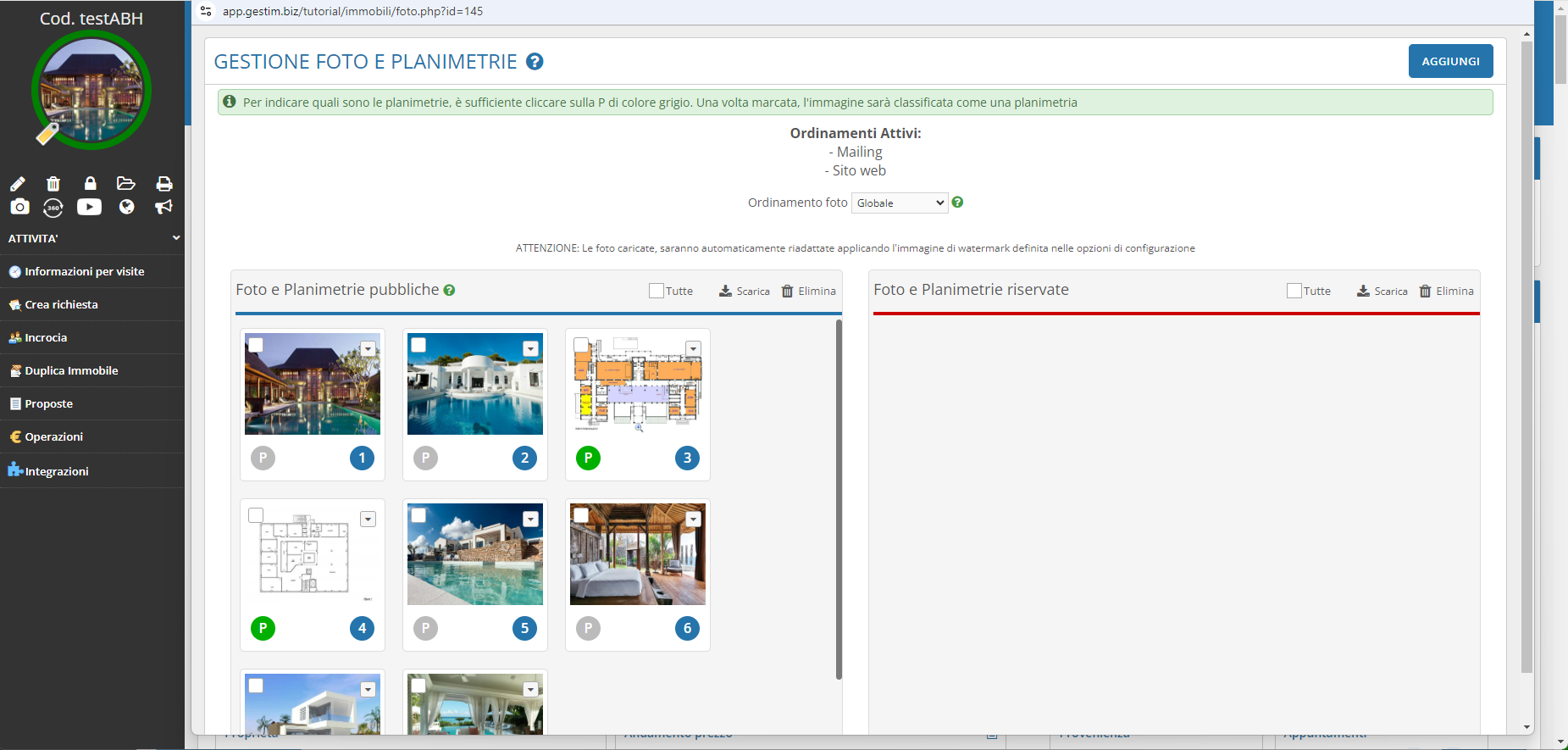
Task: Click the YouTube video icon
Action: (89, 208)
